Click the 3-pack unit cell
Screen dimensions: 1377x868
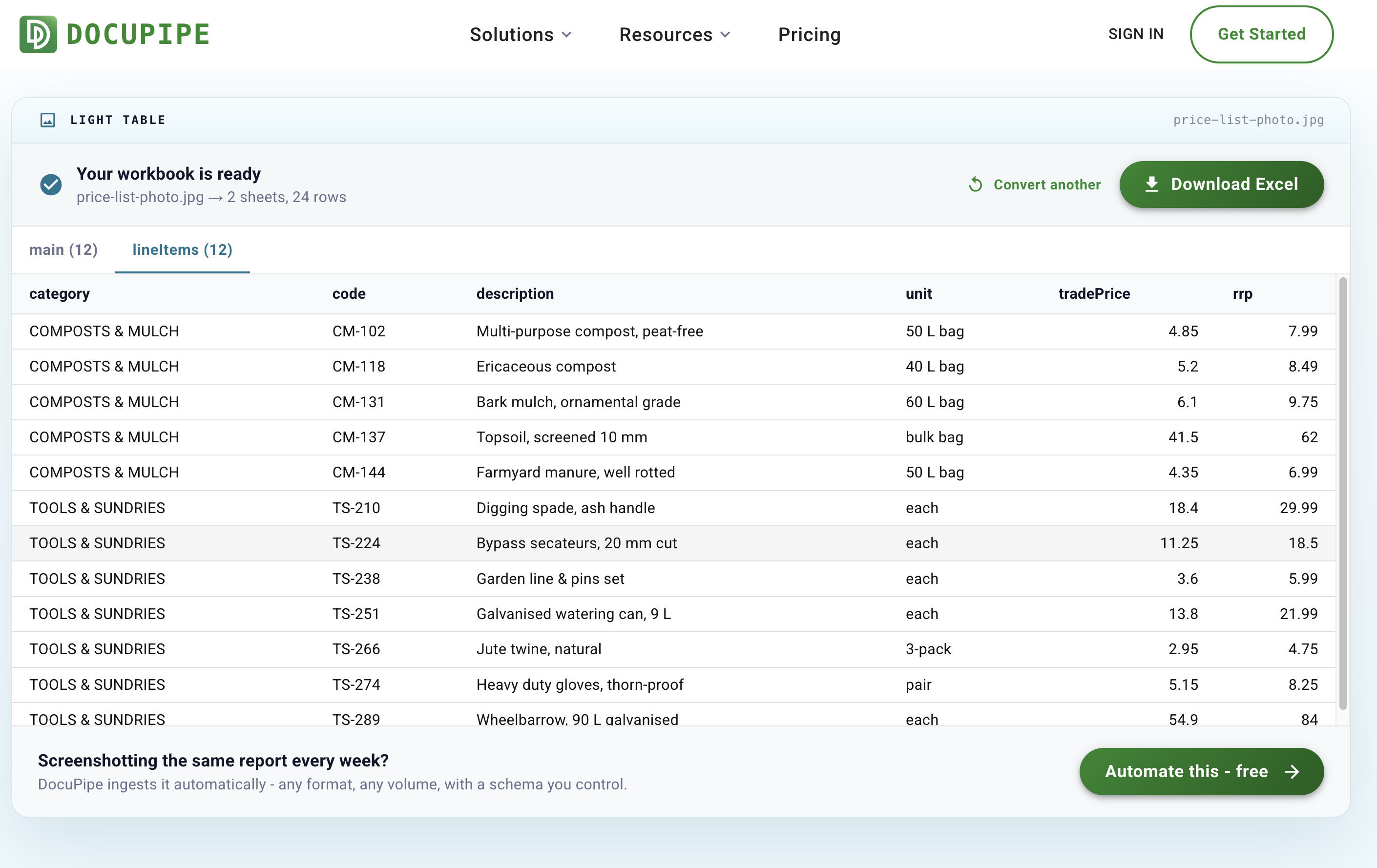[x=928, y=649]
